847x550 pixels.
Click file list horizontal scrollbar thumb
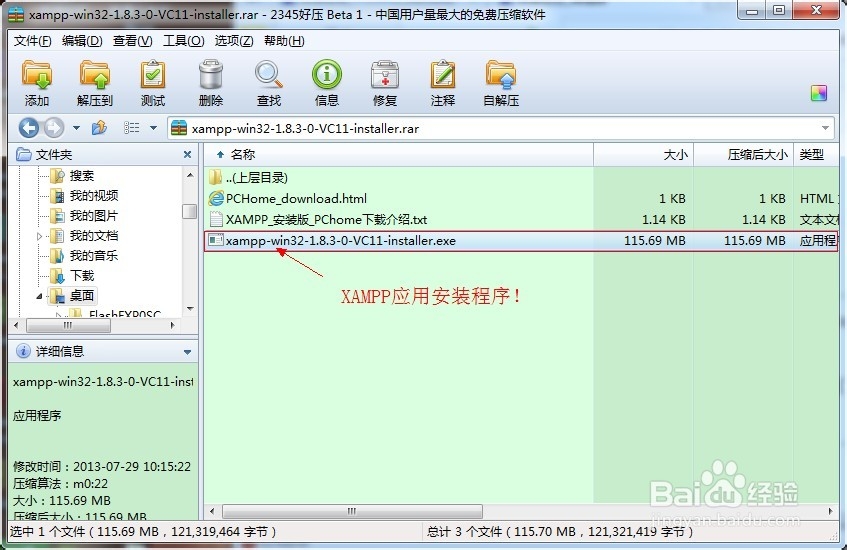tap(352, 511)
